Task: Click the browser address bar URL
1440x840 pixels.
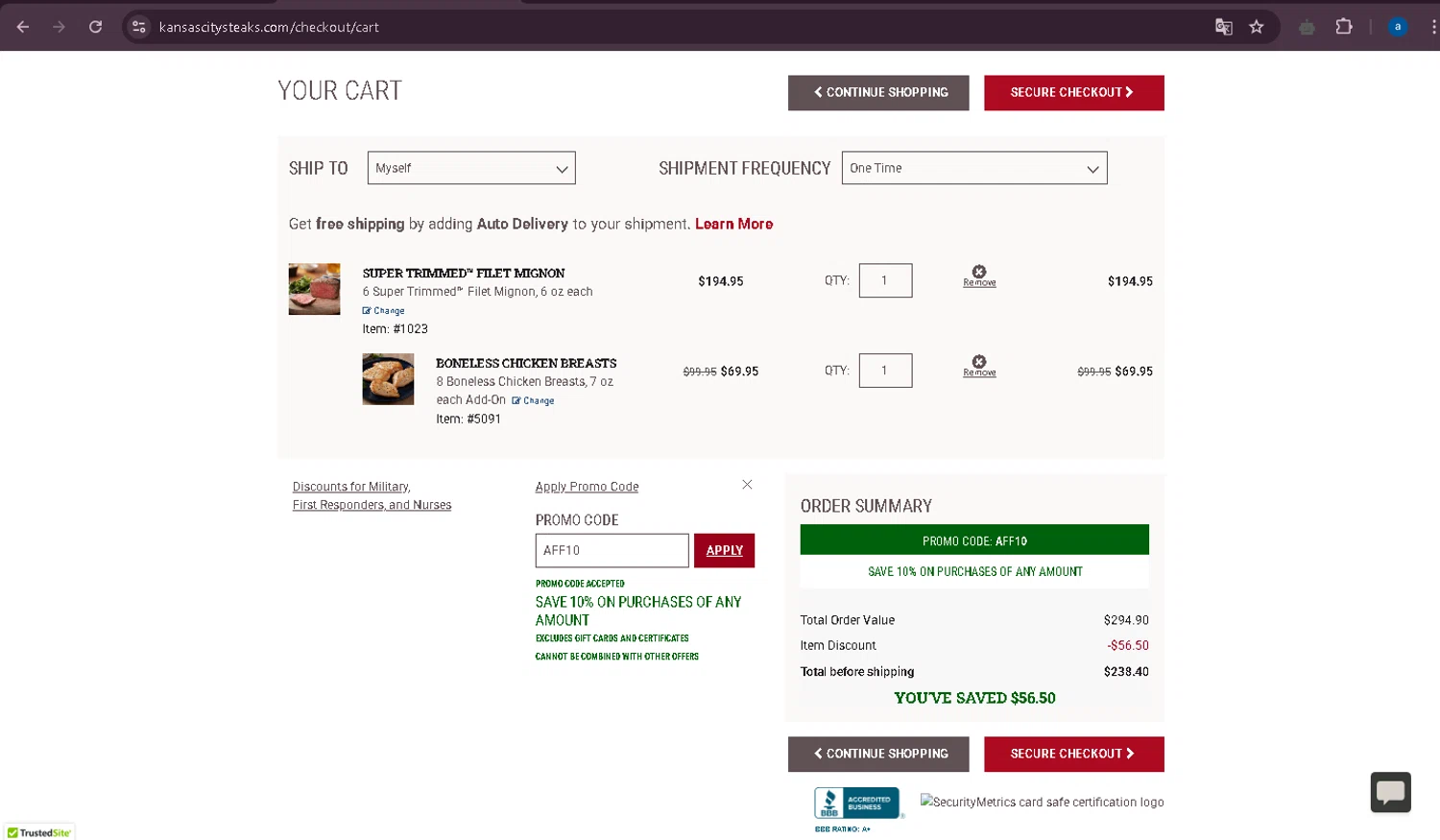Action: pyautogui.click(x=269, y=27)
